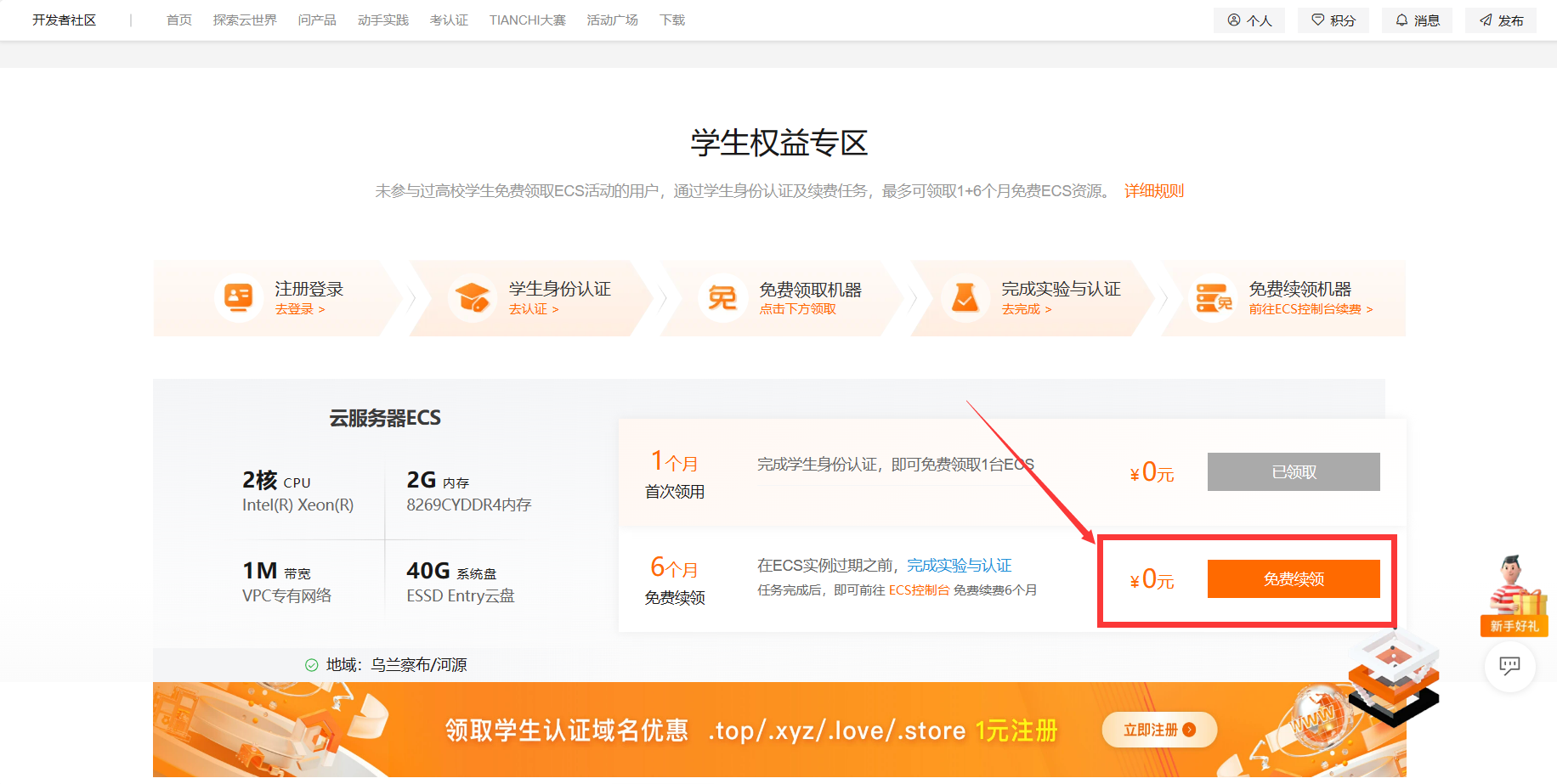The width and height of the screenshot is (1557, 784).
Task: Click the 学生身份认证 graduation cap icon
Action: pyautogui.click(x=473, y=297)
